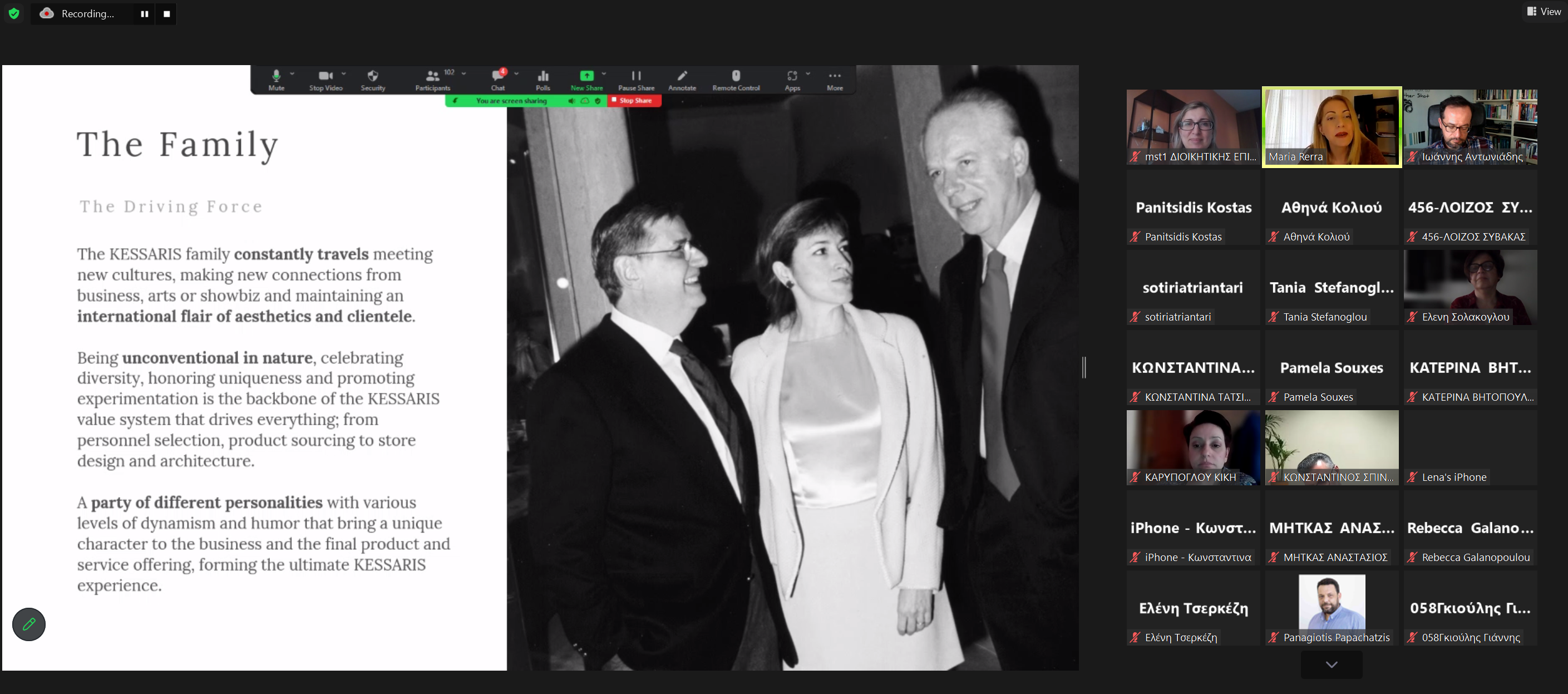Image resolution: width=1568 pixels, height=694 pixels.
Task: Select the ΜΗΤΚΑΣ ΑΝΑΣΤΑΣΙΟΣ tile
Action: [1331, 528]
